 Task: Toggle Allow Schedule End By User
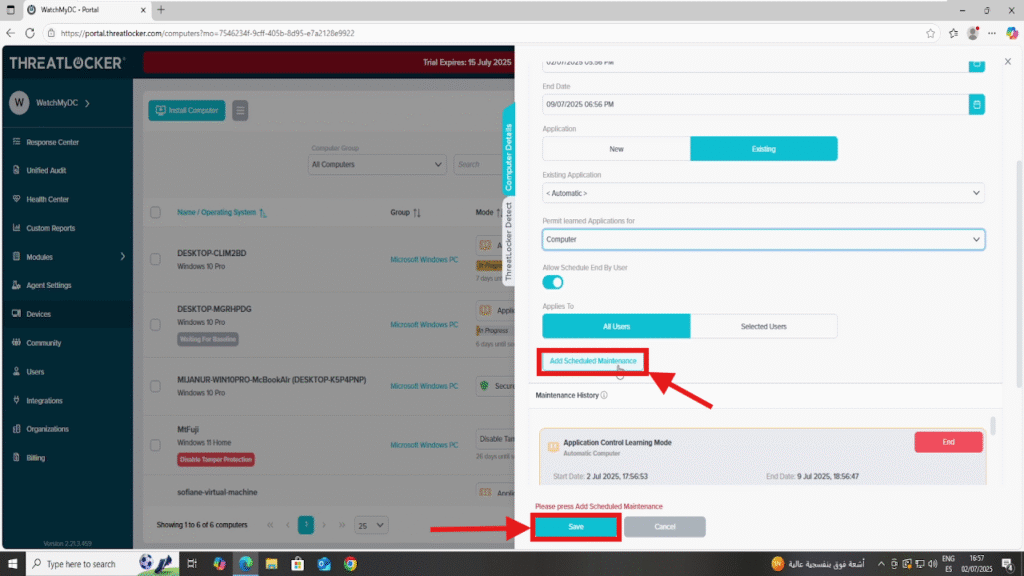pos(552,282)
